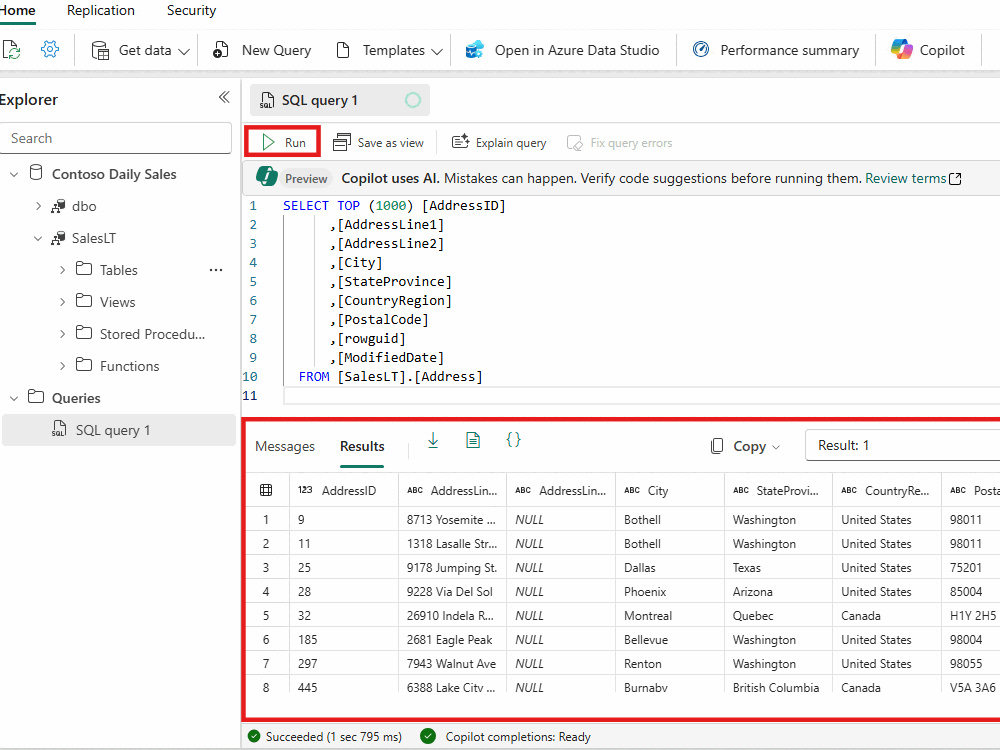Click the Fix query errors icon
The width and height of the screenshot is (1000, 750).
coord(575,143)
